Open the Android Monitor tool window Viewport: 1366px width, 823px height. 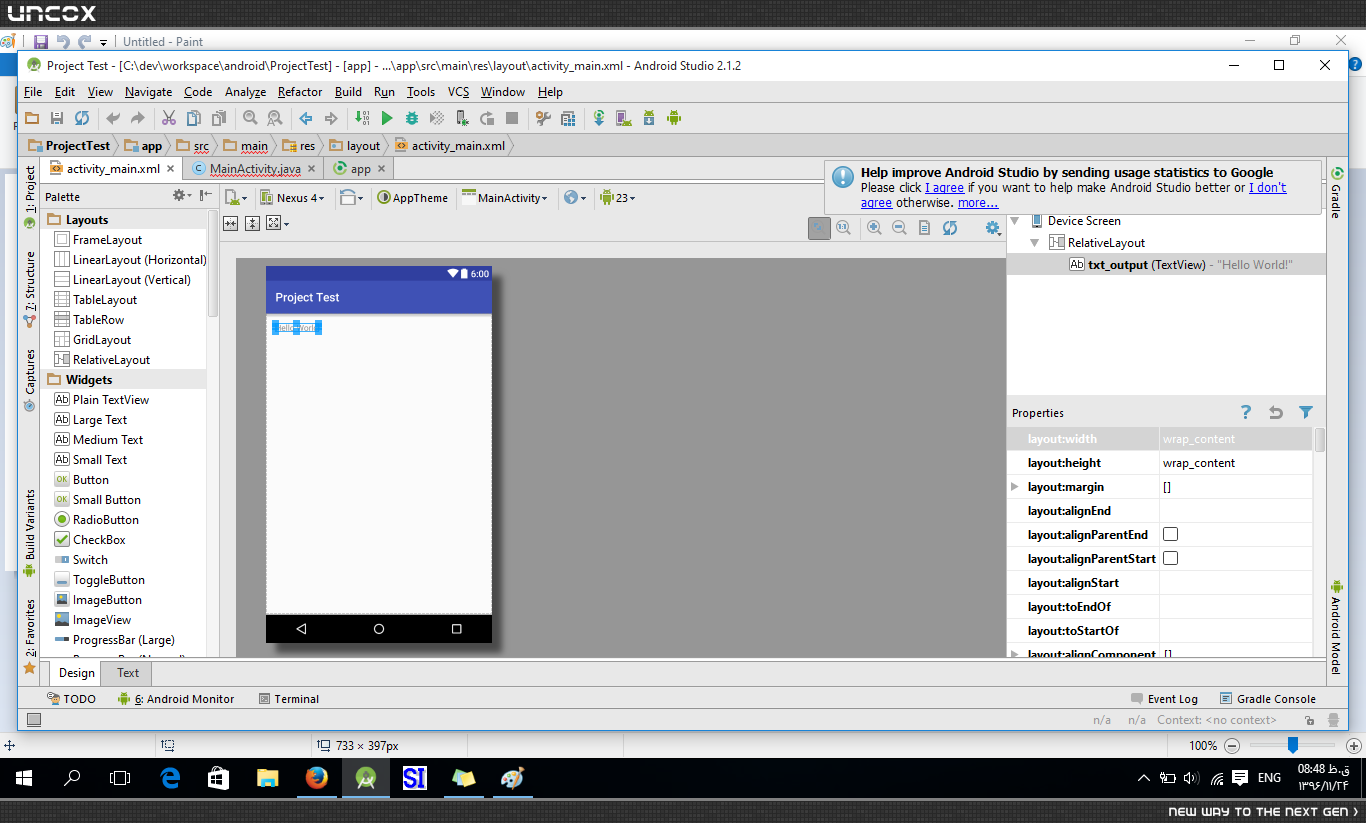(x=176, y=699)
